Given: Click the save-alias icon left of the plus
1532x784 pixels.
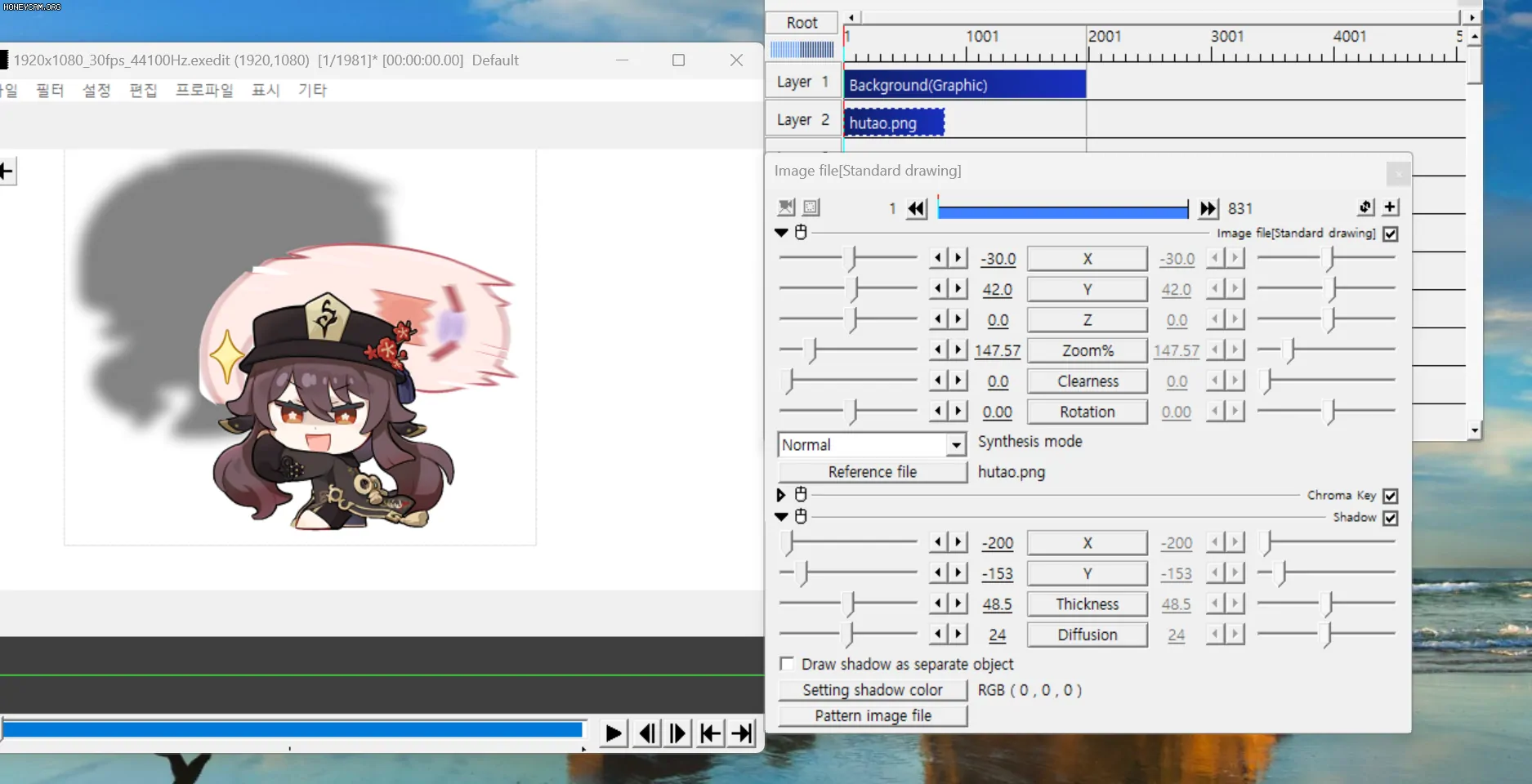Looking at the screenshot, I should pyautogui.click(x=1365, y=207).
